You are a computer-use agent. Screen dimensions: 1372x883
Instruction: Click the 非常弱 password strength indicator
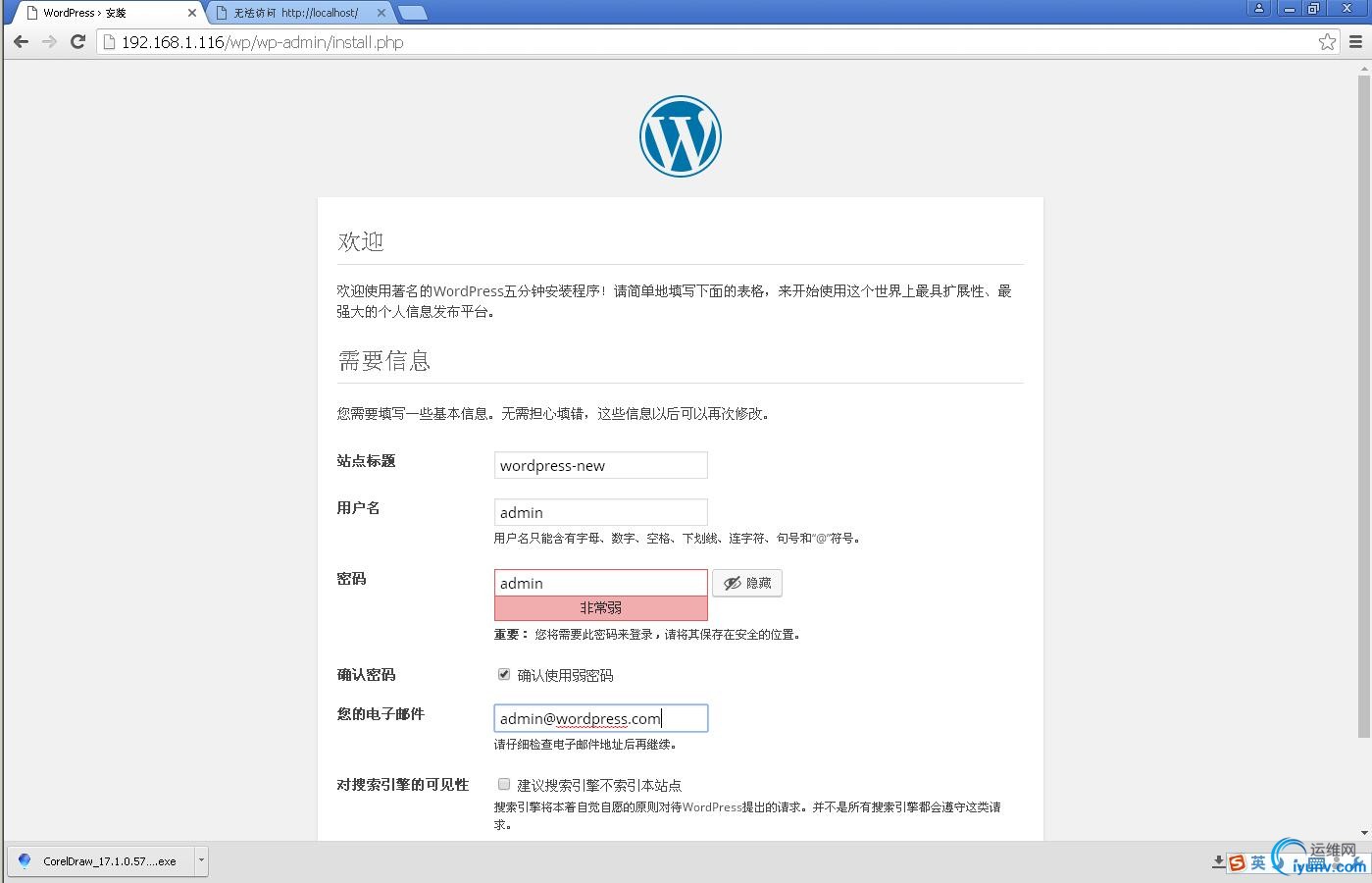[x=600, y=608]
